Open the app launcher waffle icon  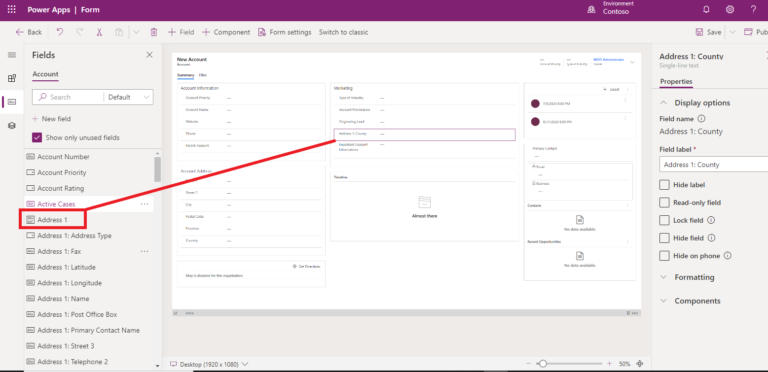(x=11, y=10)
